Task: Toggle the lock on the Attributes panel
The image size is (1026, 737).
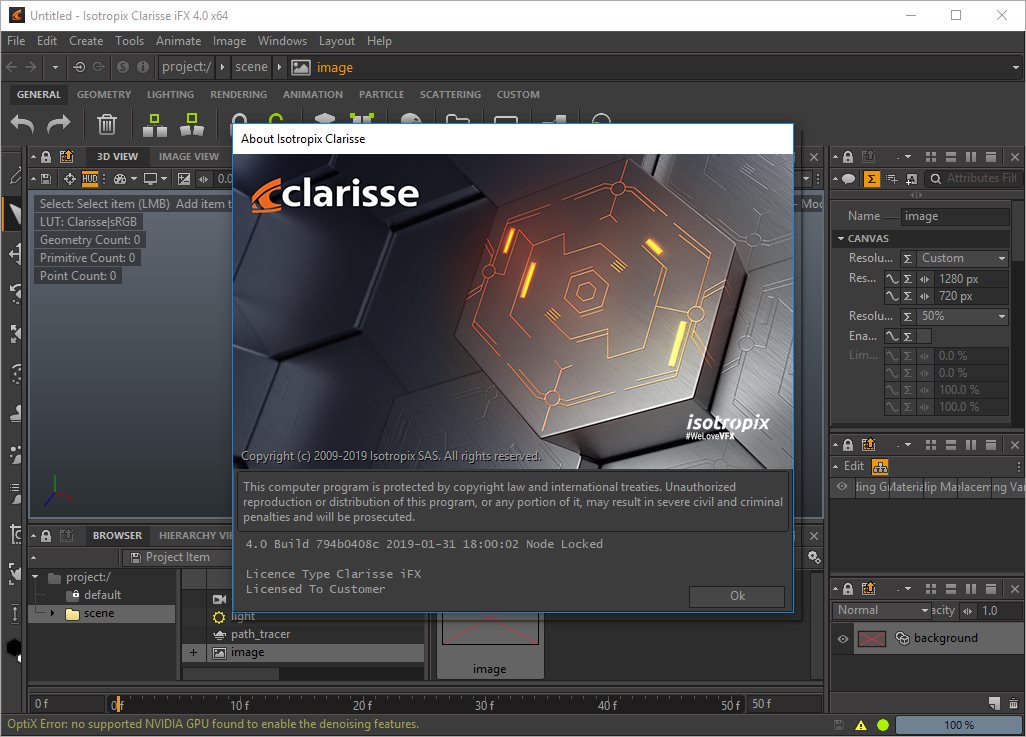Action: (x=849, y=157)
